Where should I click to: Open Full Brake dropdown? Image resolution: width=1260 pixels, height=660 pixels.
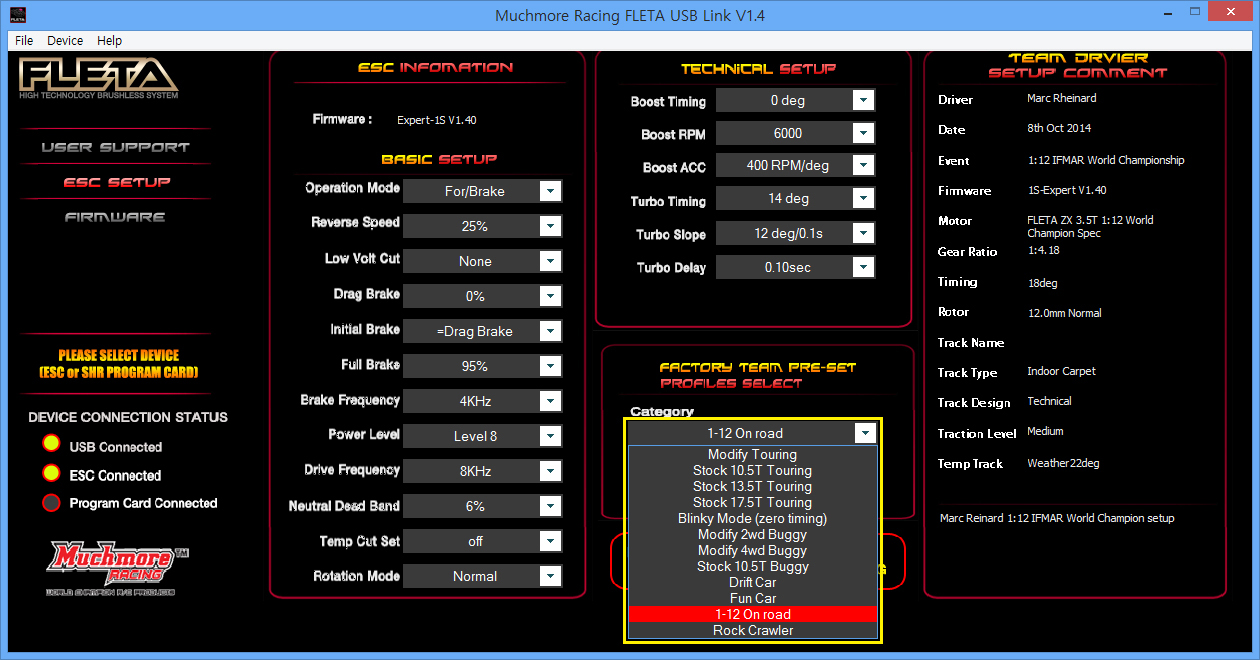pyautogui.click(x=550, y=366)
